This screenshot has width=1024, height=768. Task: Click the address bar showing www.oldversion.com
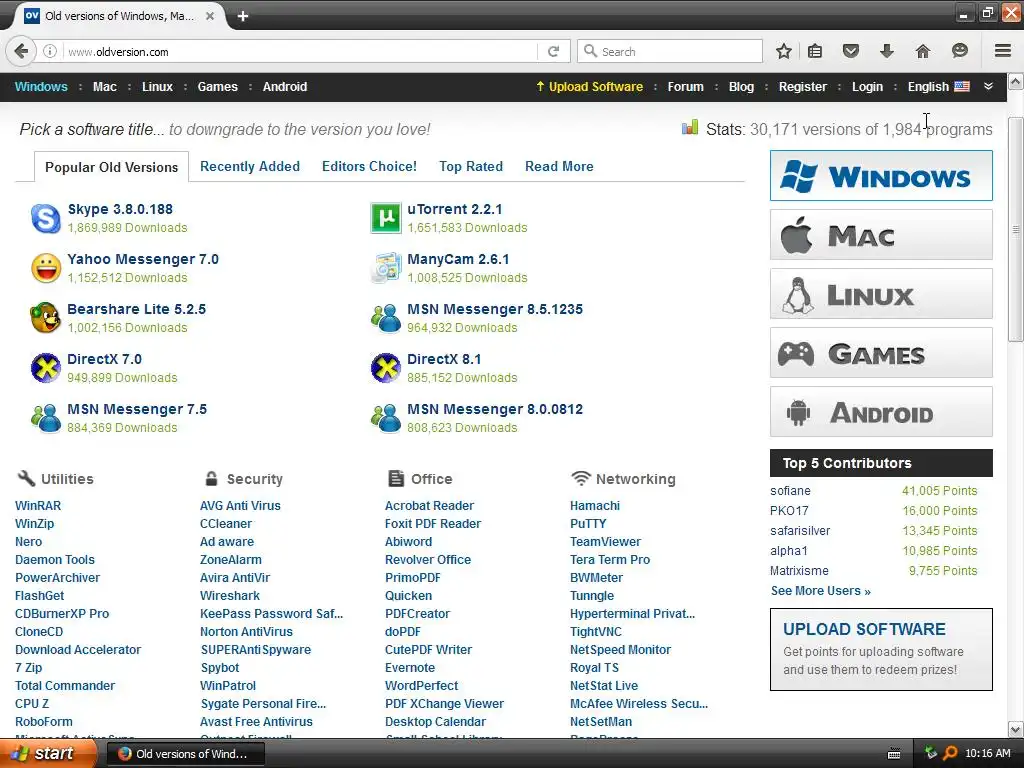300,51
